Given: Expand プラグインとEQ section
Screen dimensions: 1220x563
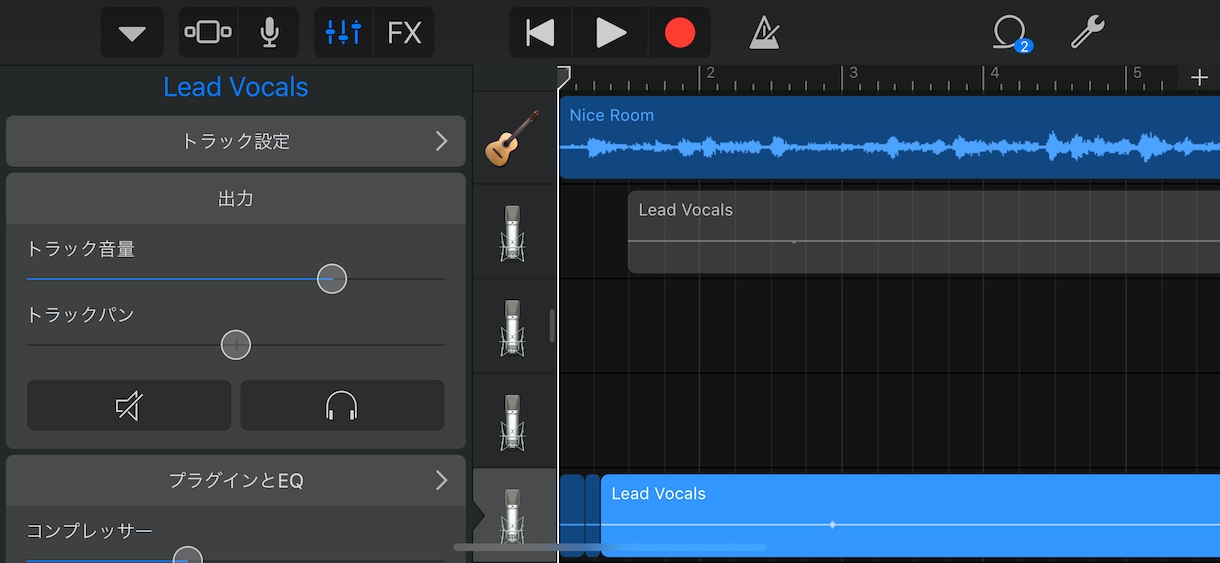Looking at the screenshot, I should coord(236,481).
